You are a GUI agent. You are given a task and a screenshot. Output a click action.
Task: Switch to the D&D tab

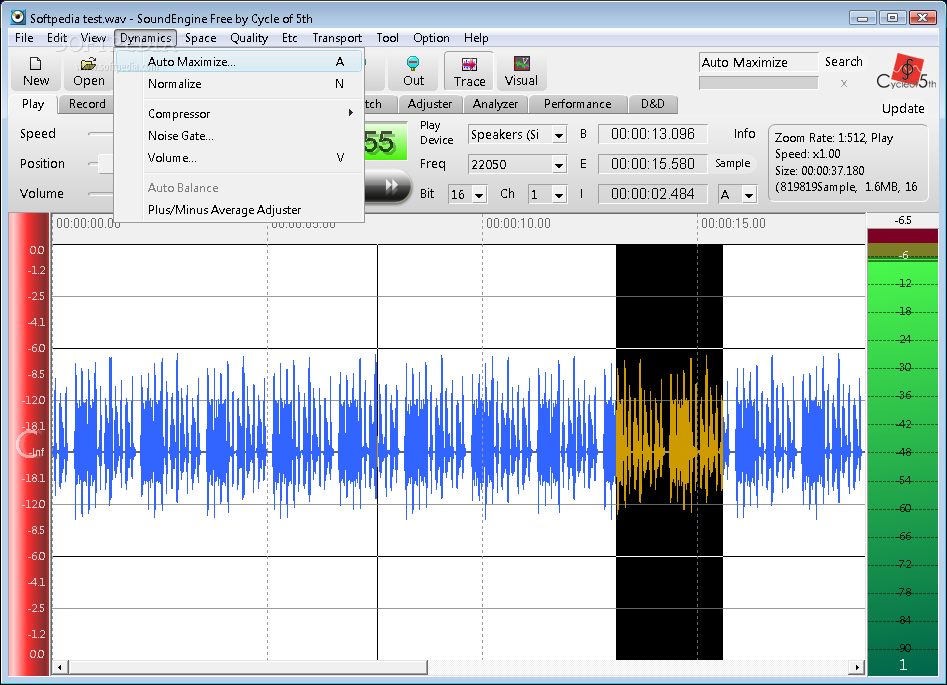652,104
